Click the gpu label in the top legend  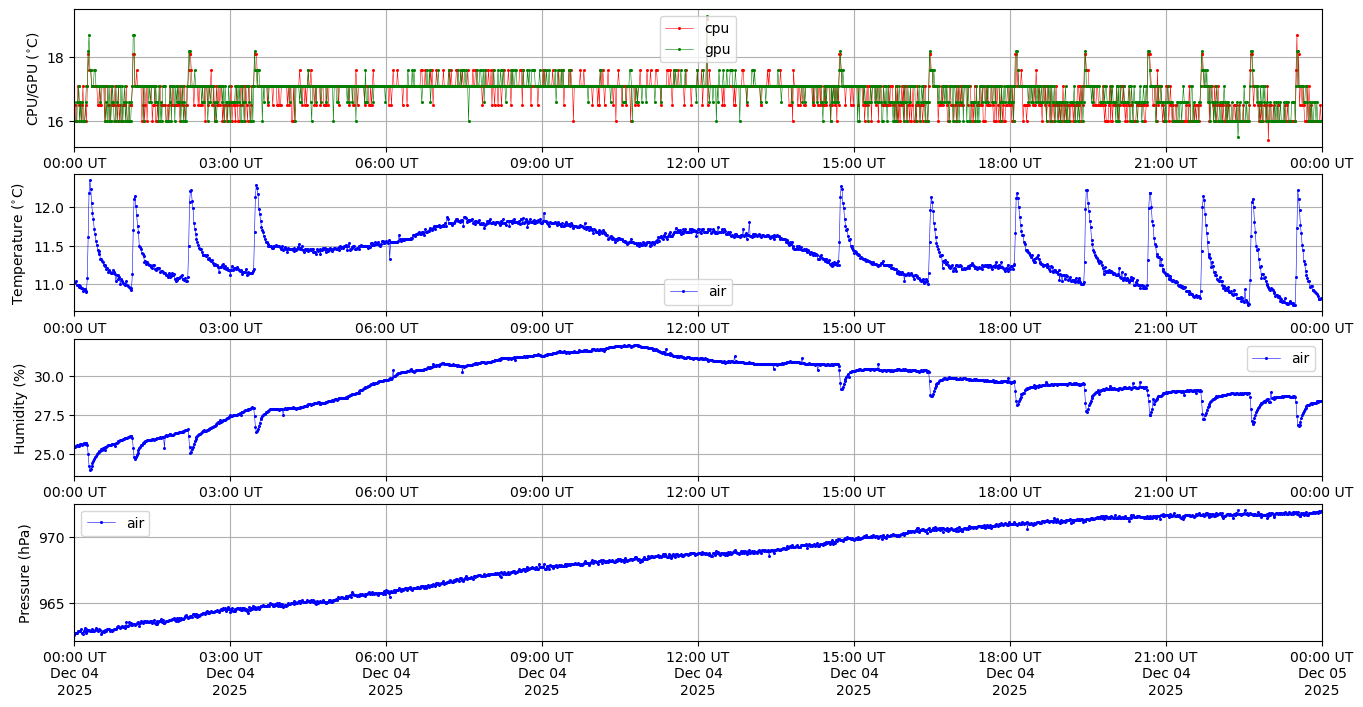pos(717,49)
